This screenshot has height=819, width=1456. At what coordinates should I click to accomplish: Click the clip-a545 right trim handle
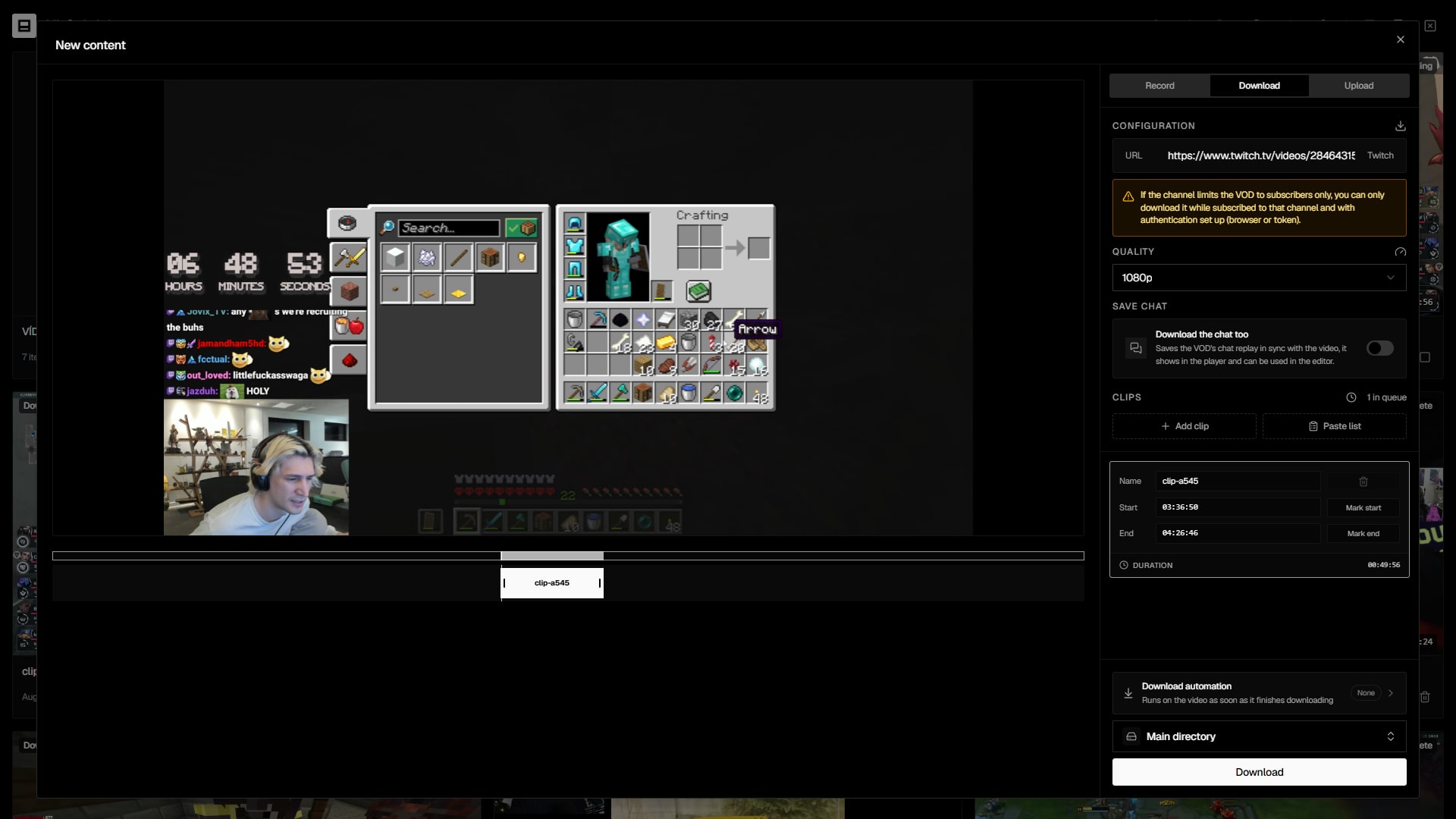point(599,583)
